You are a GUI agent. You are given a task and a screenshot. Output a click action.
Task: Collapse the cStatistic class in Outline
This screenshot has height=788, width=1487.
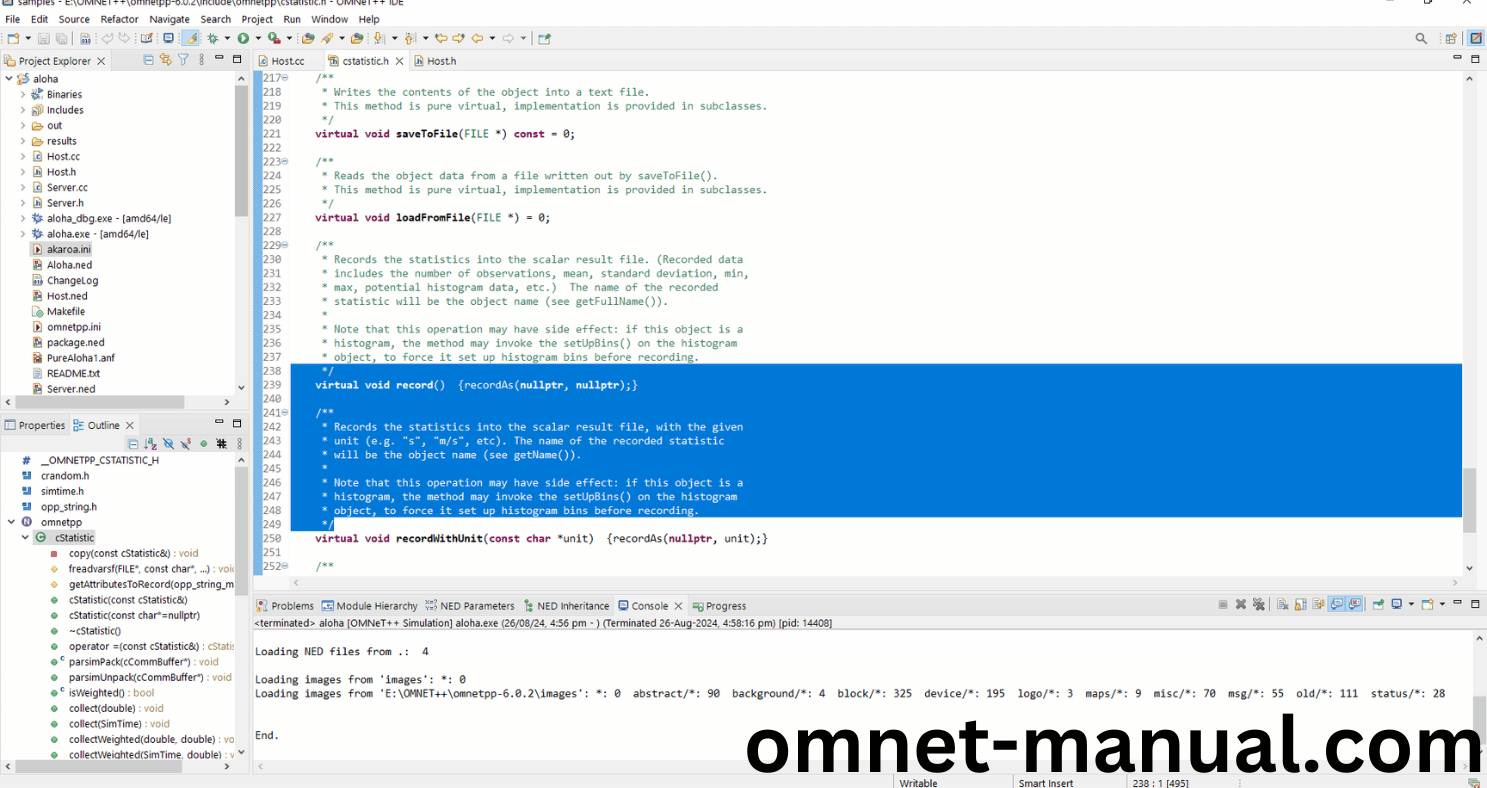pyautogui.click(x=25, y=538)
